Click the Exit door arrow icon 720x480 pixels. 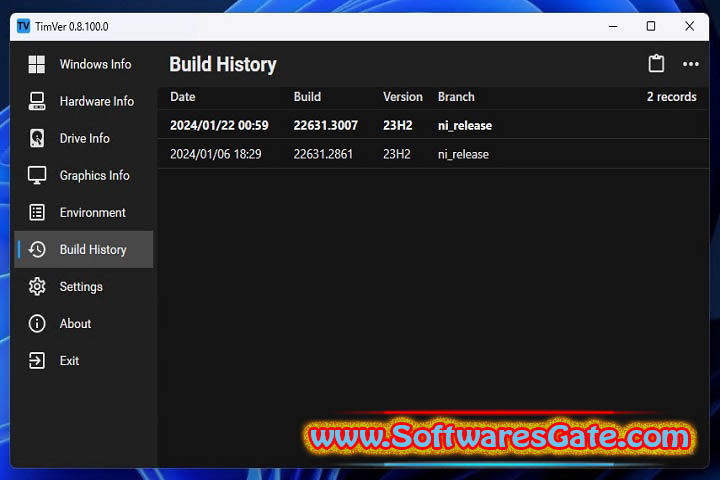click(37, 361)
